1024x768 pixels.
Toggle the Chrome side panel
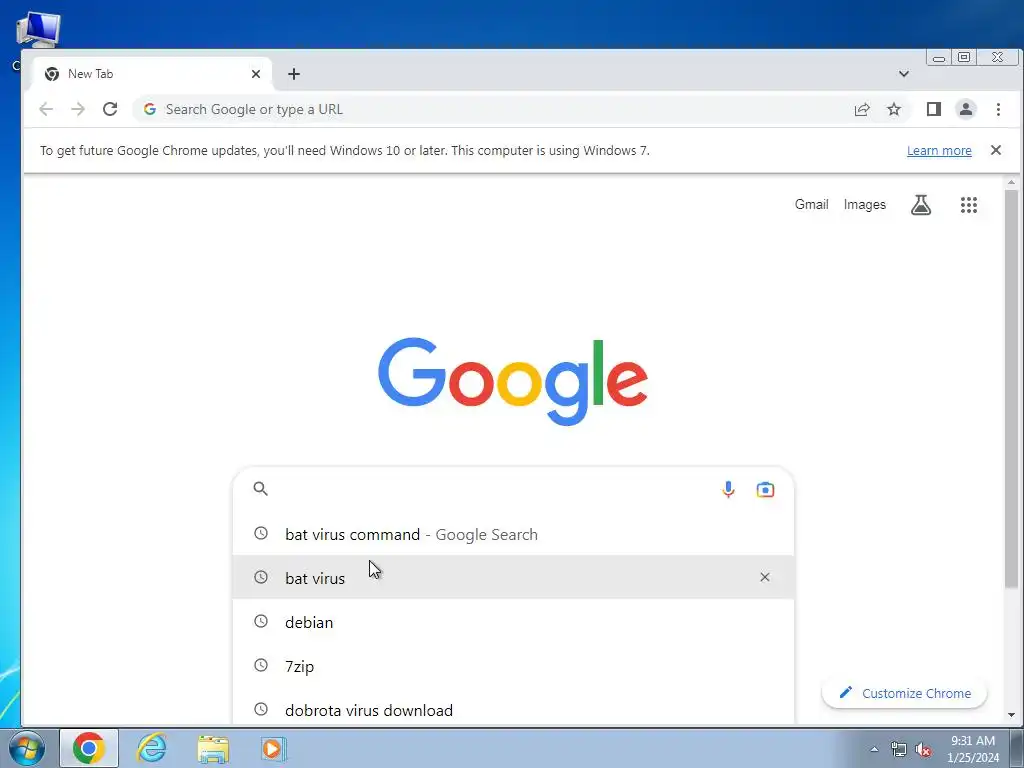[x=934, y=109]
